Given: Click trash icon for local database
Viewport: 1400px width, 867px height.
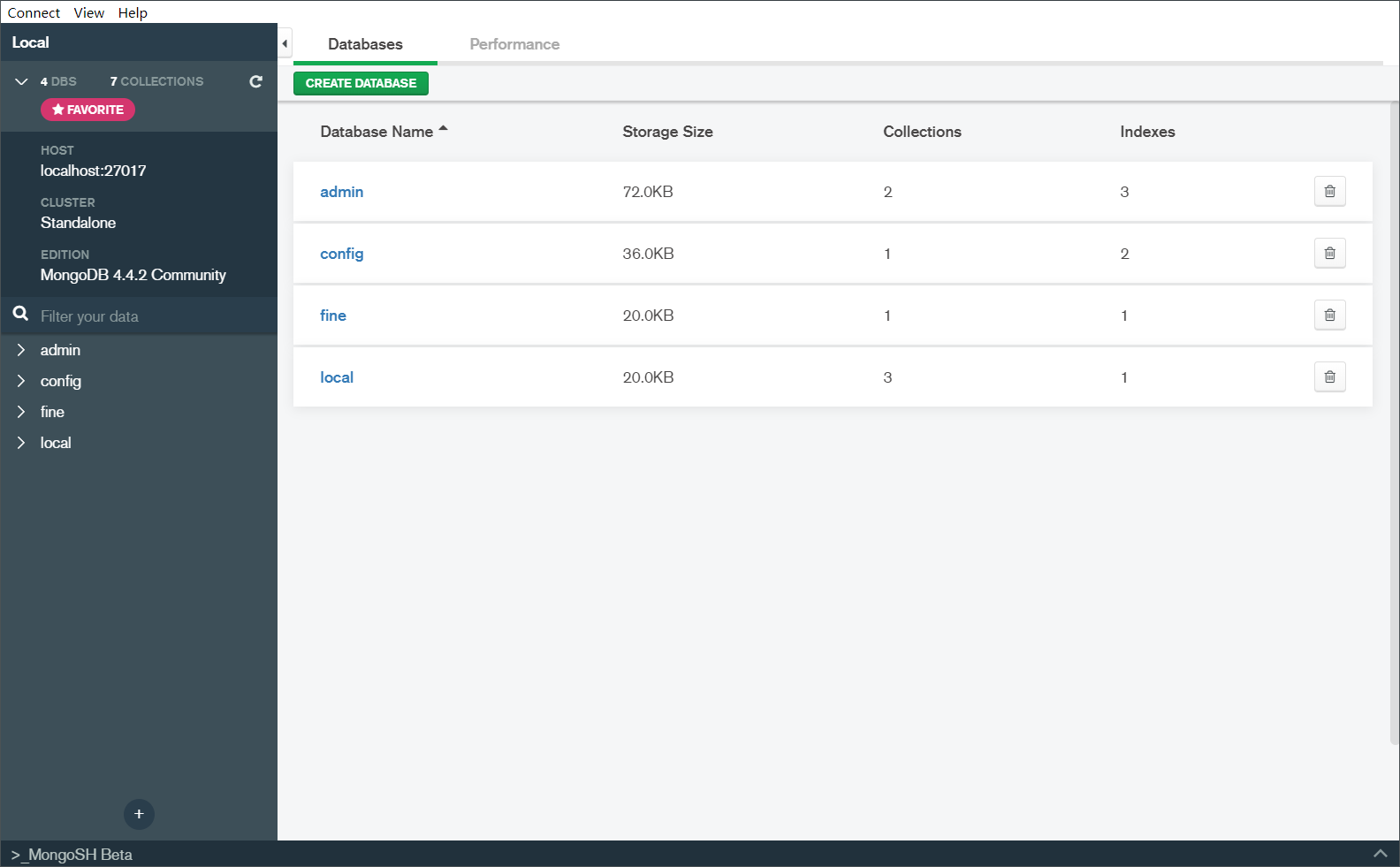Looking at the screenshot, I should pyautogui.click(x=1329, y=377).
